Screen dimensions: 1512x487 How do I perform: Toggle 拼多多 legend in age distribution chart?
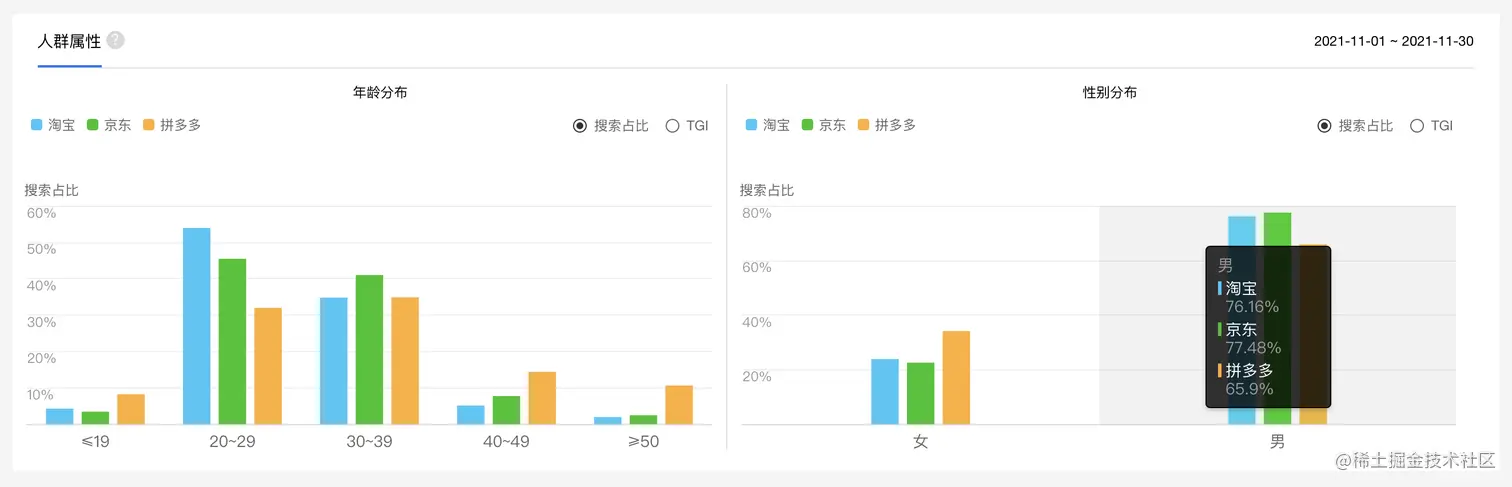click(x=172, y=125)
